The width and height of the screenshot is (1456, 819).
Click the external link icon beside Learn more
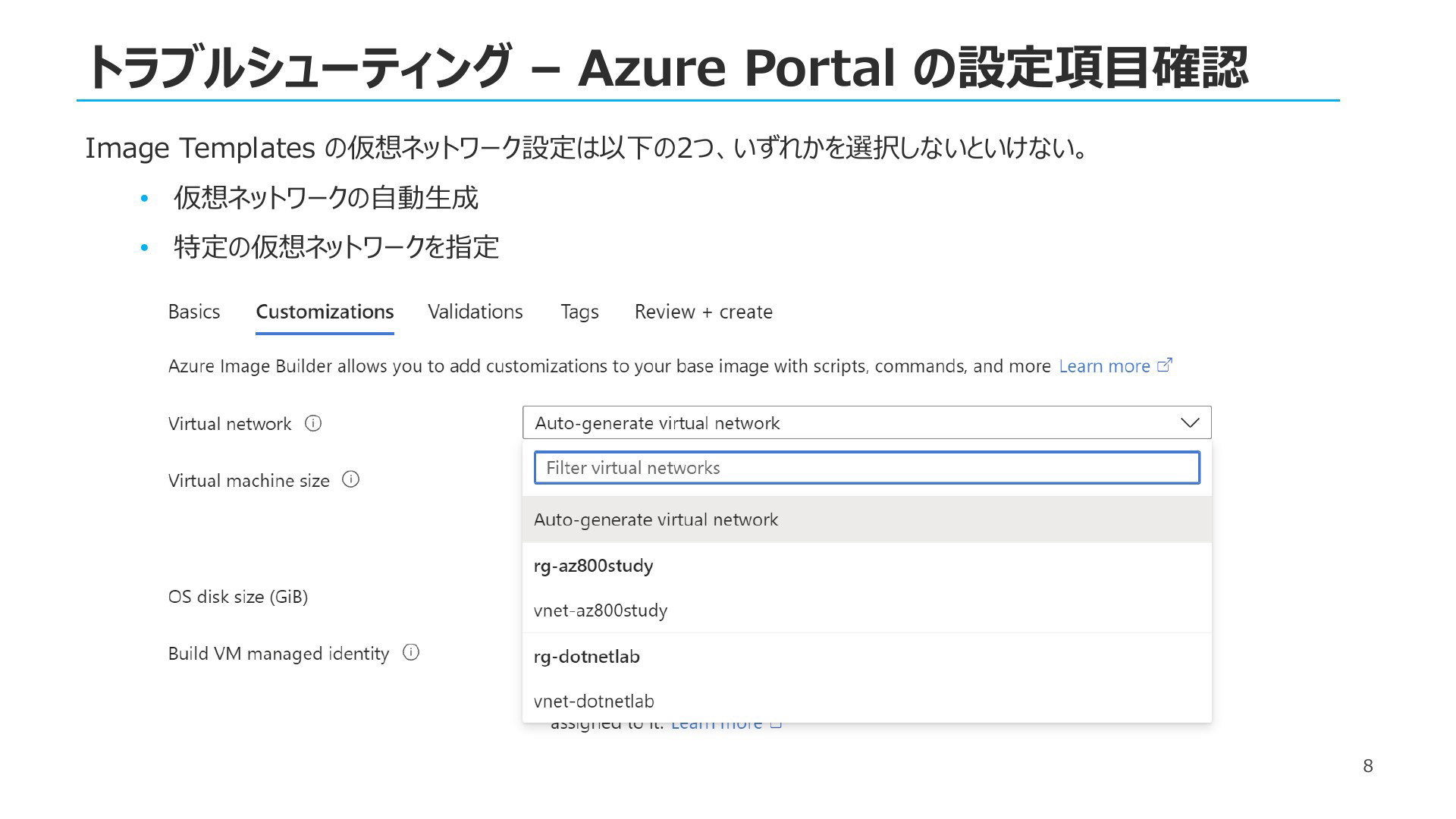pos(1165,365)
